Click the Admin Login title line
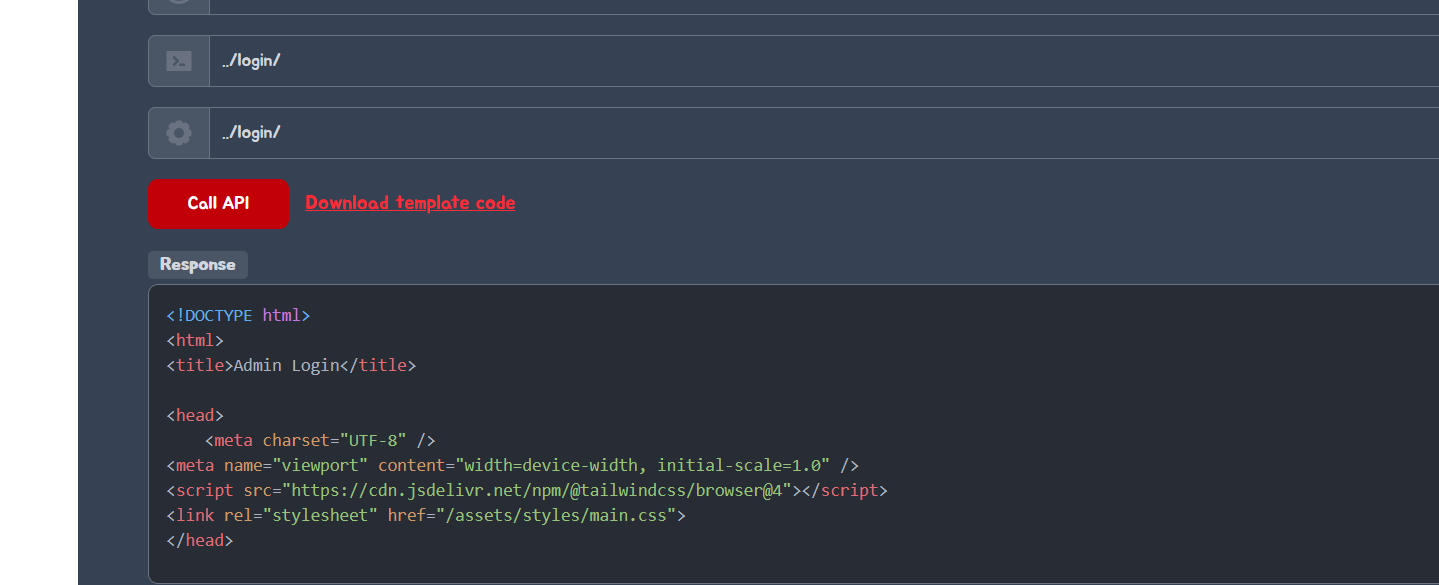The image size is (1439, 585). coord(291,365)
